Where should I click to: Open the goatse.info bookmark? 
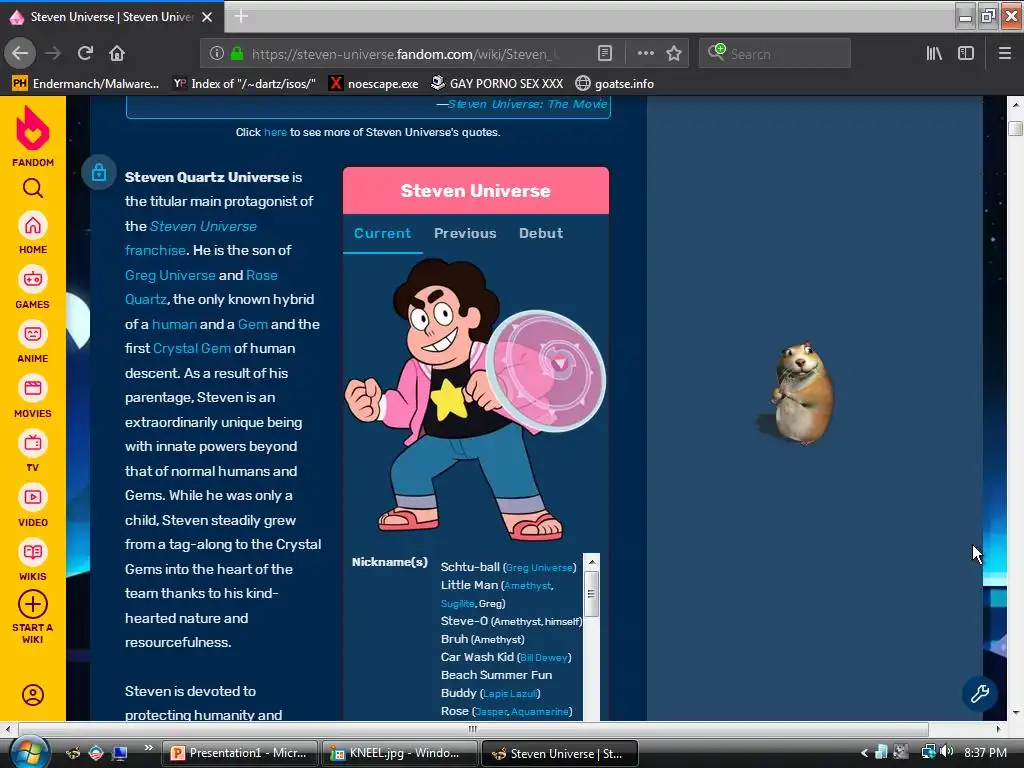click(614, 84)
